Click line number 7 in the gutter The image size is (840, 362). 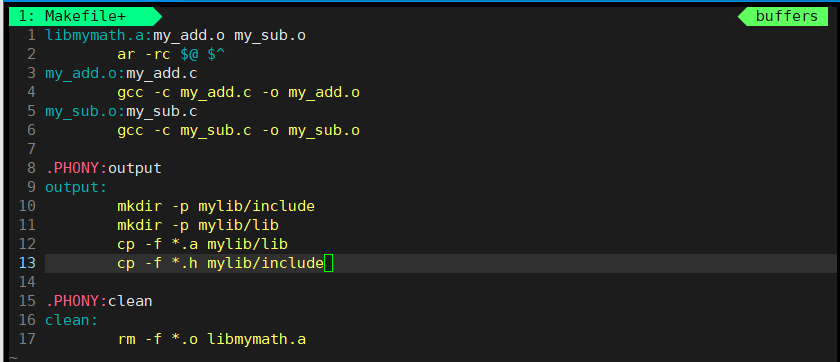coord(31,149)
